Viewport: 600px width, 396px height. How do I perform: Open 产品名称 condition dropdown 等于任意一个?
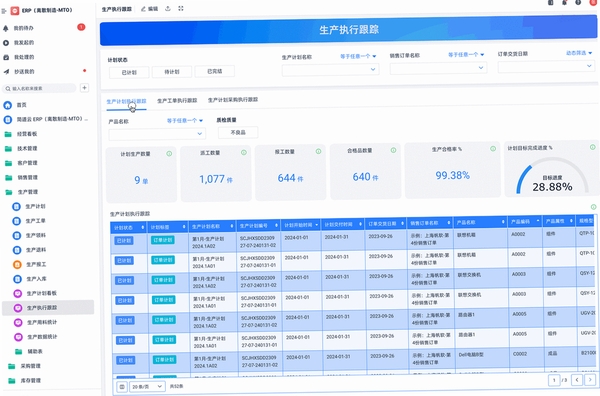coord(185,121)
